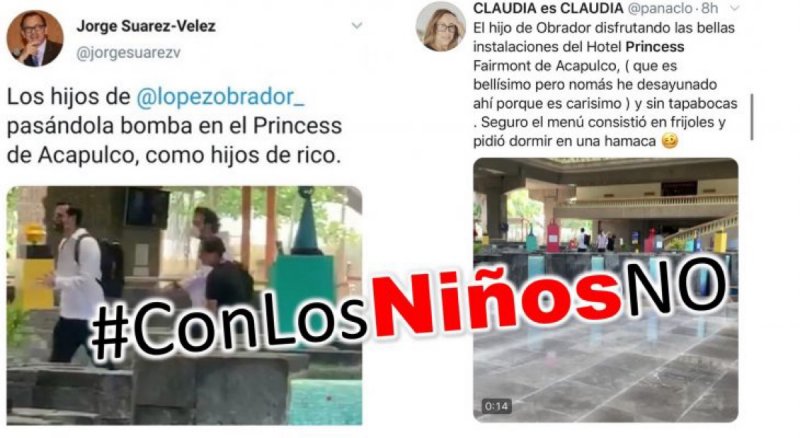Click the 0:14 video duration badge
Image resolution: width=800 pixels, height=438 pixels.
496,406
